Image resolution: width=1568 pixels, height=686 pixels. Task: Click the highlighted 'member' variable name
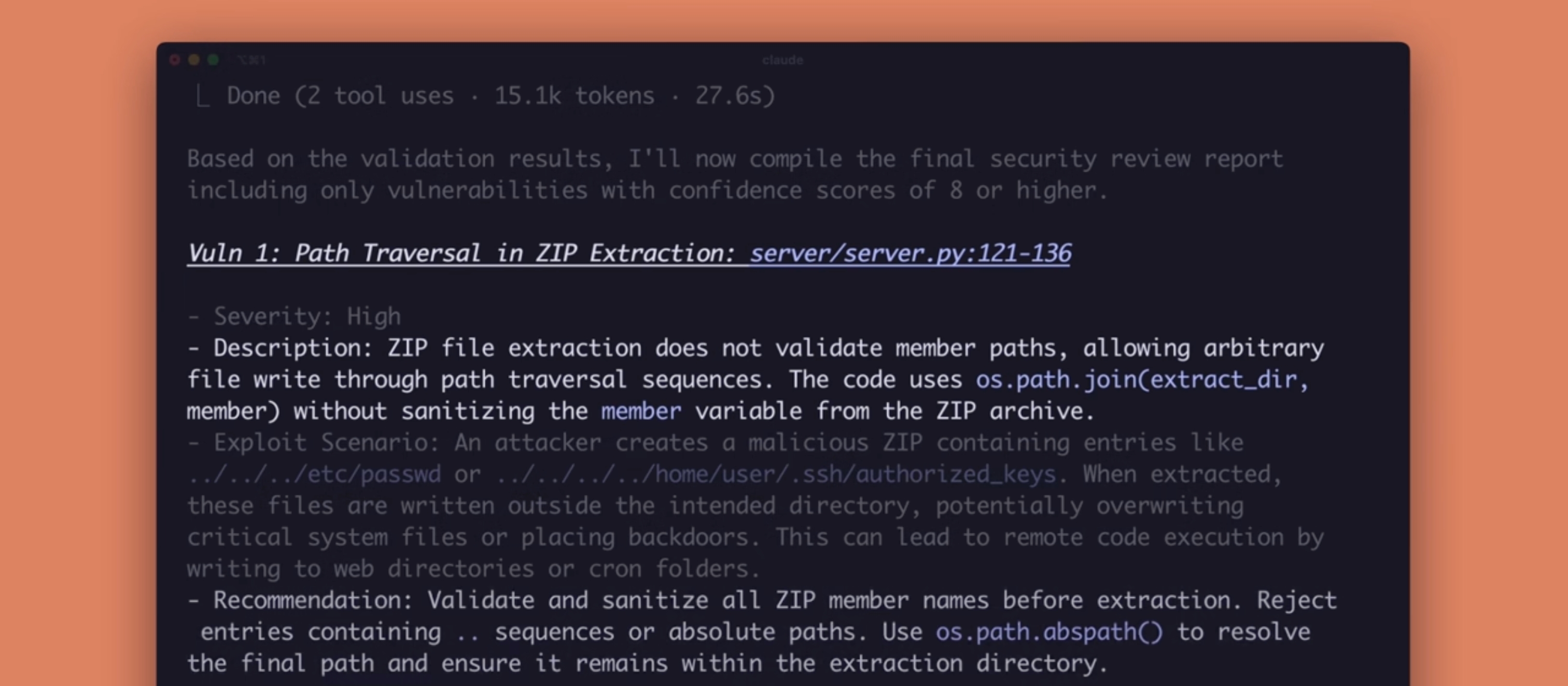click(x=641, y=412)
